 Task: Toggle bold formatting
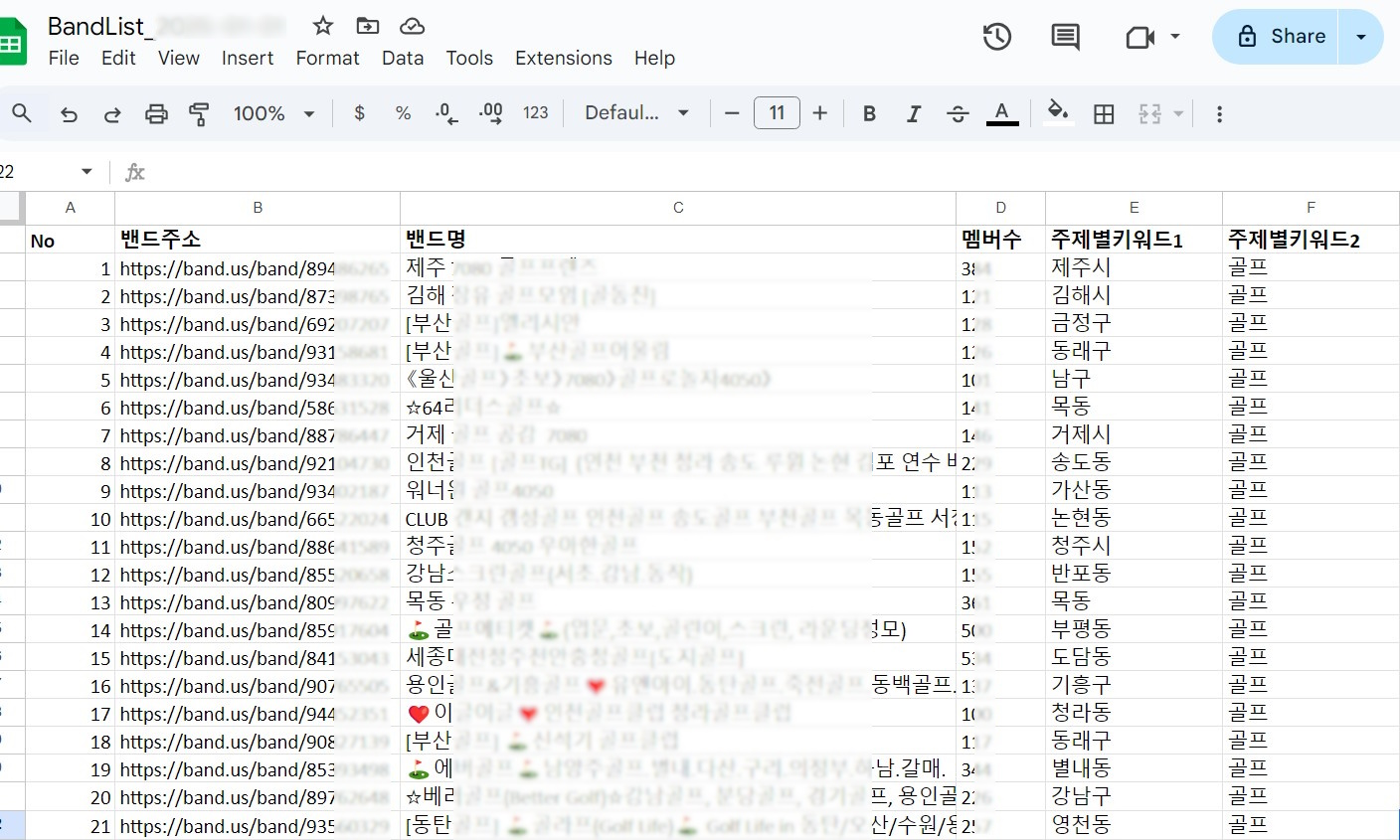[x=869, y=114]
